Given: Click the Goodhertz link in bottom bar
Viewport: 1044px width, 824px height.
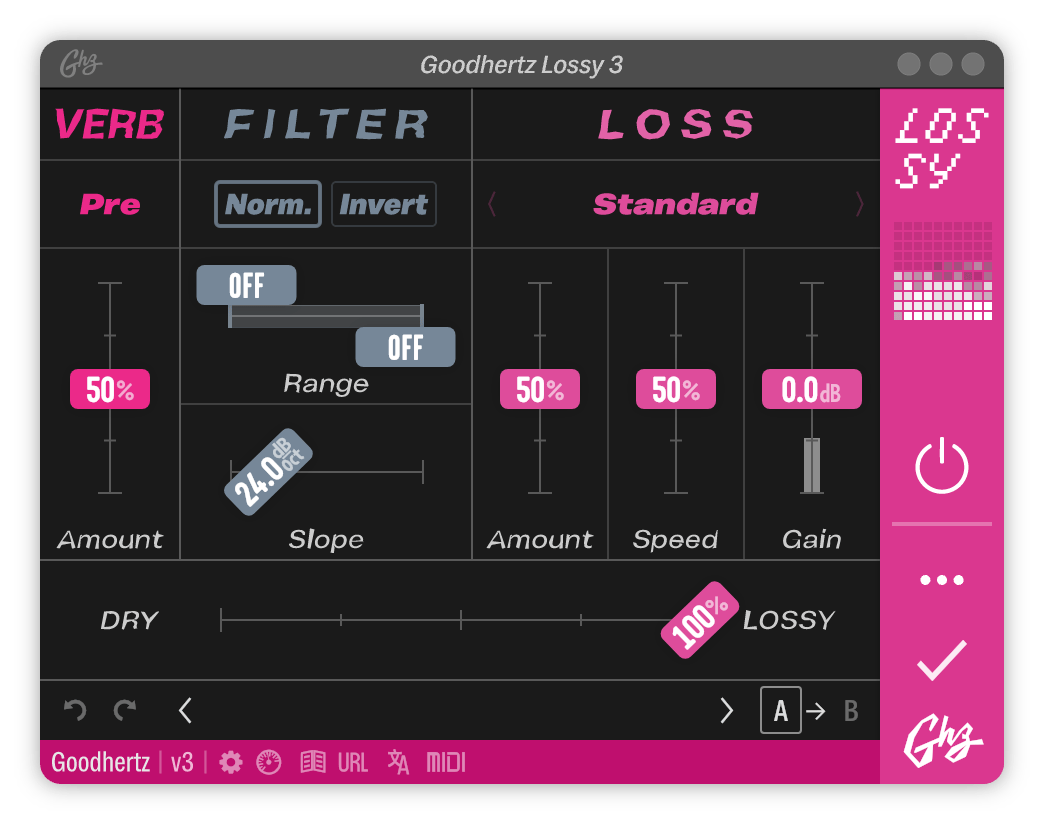Looking at the screenshot, I should [x=101, y=762].
